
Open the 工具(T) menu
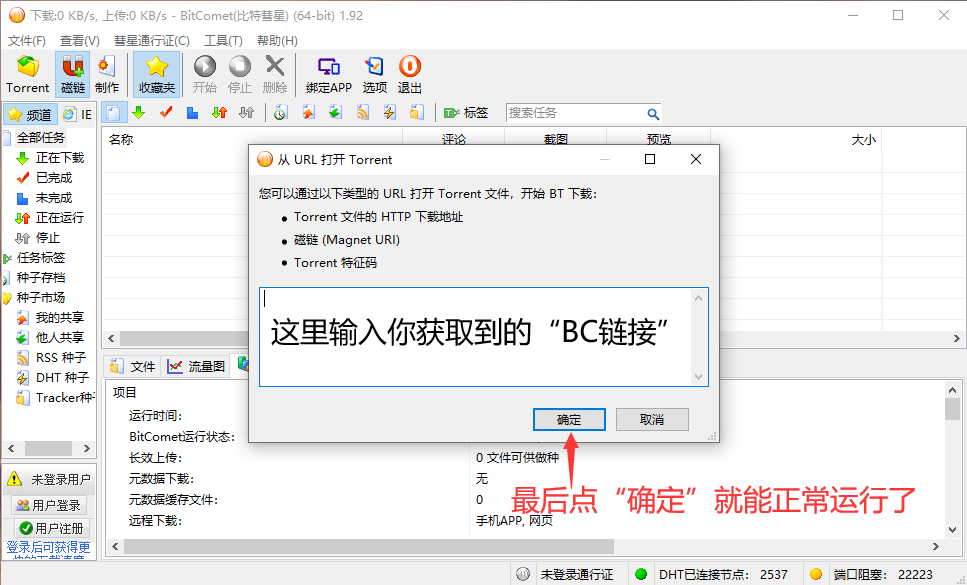pyautogui.click(x=223, y=41)
